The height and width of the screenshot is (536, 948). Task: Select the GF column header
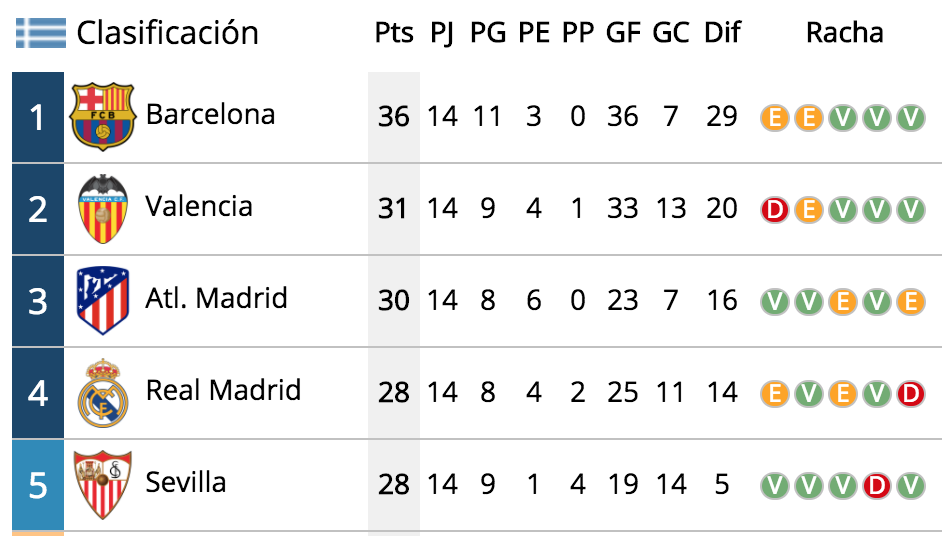623,33
